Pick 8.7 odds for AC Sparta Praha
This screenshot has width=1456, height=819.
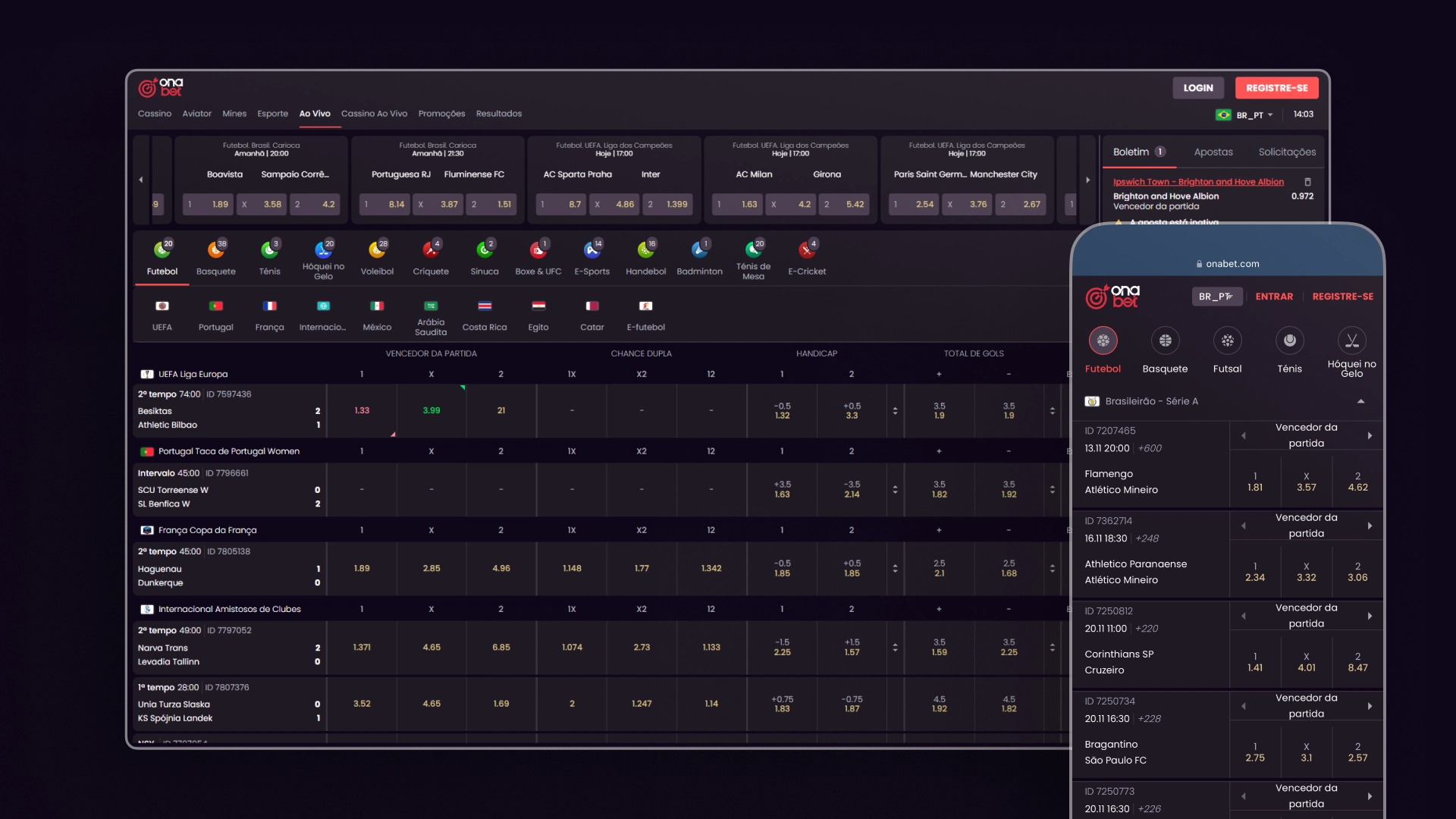[561, 204]
